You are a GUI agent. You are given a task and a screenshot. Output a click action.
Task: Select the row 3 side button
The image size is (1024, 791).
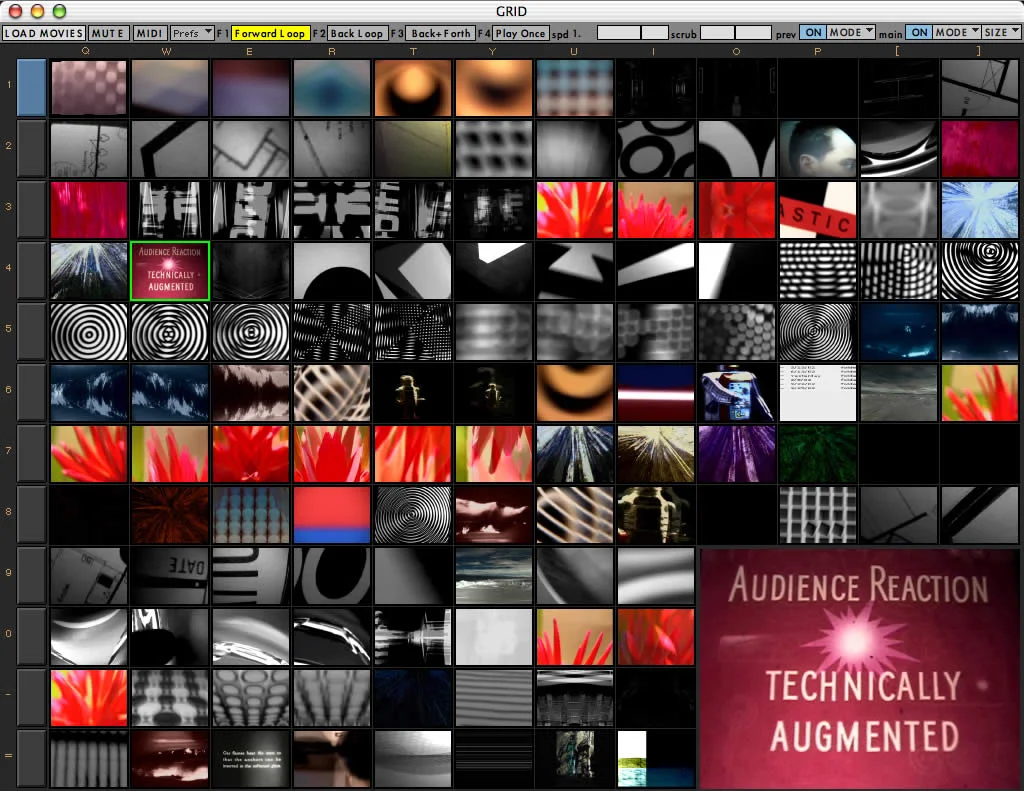31,209
